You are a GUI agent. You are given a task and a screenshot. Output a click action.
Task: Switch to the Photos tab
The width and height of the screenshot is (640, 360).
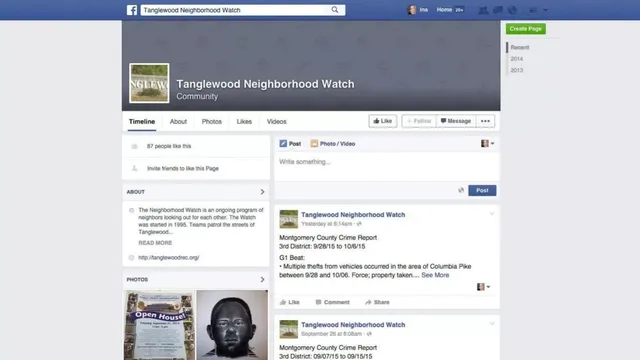[x=211, y=122]
